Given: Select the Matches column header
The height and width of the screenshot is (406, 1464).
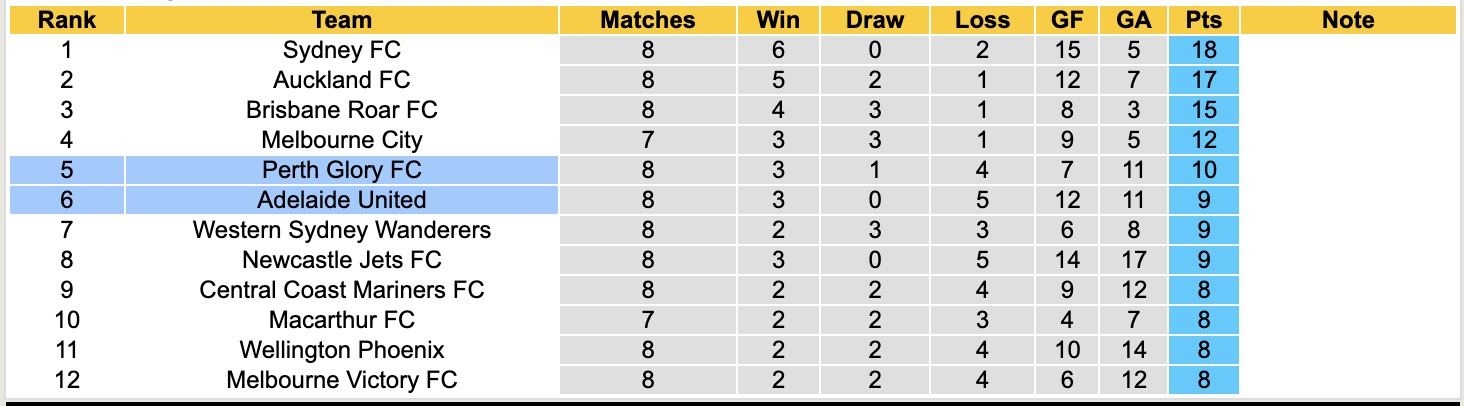Looking at the screenshot, I should tap(647, 20).
